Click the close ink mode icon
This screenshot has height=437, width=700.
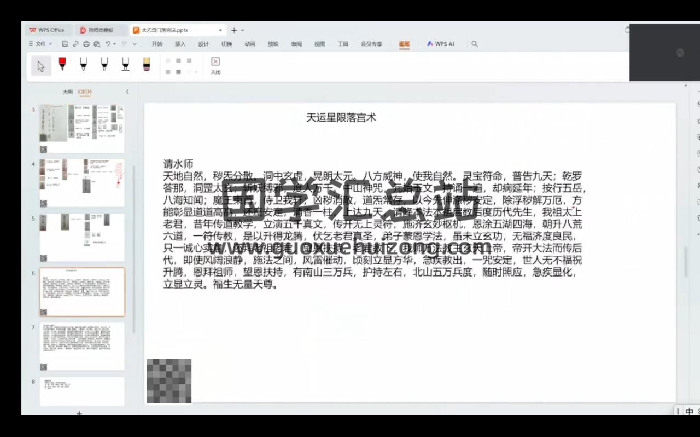pyautogui.click(x=215, y=64)
